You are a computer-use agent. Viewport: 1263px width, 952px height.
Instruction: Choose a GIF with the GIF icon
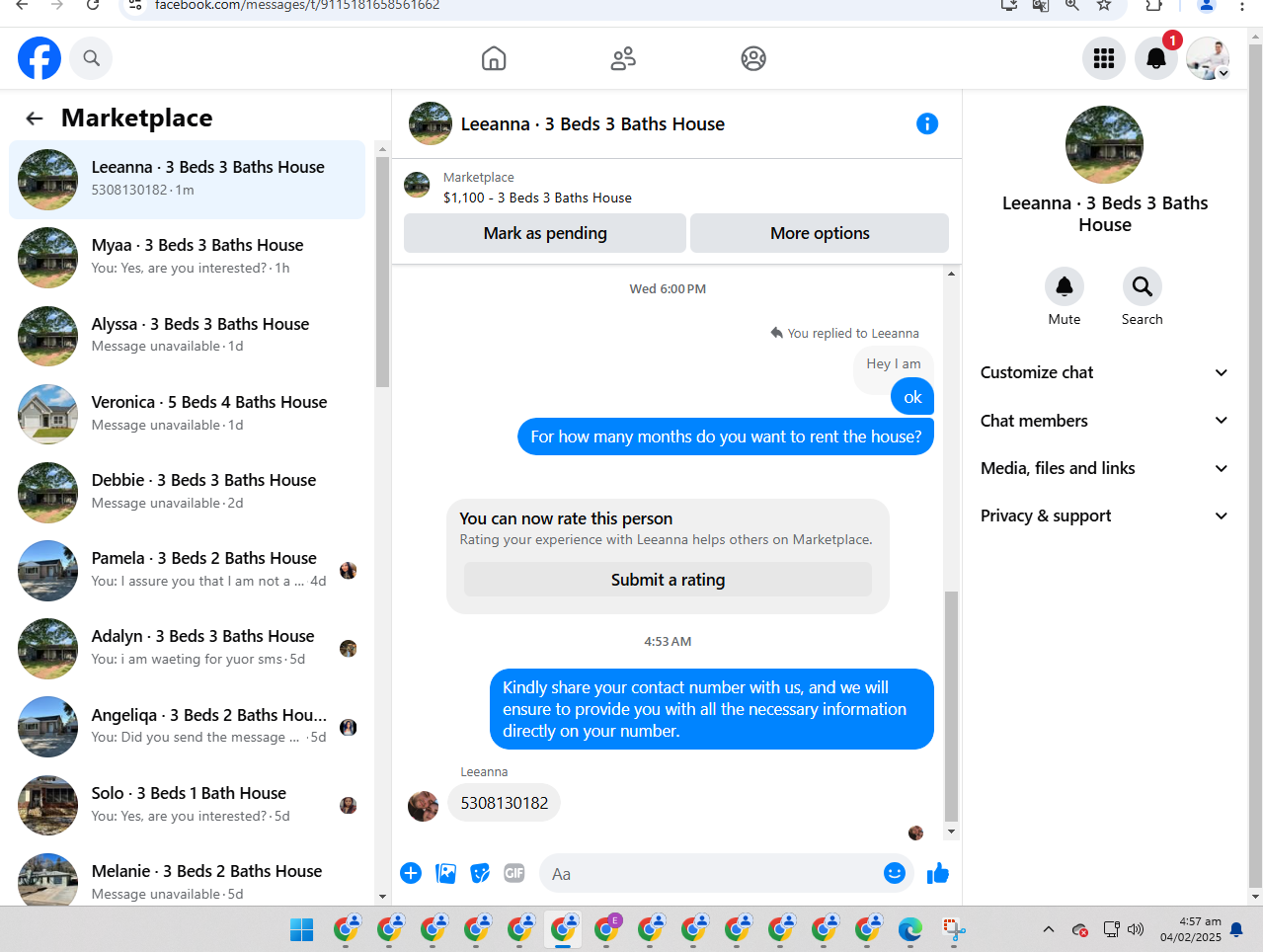514,873
